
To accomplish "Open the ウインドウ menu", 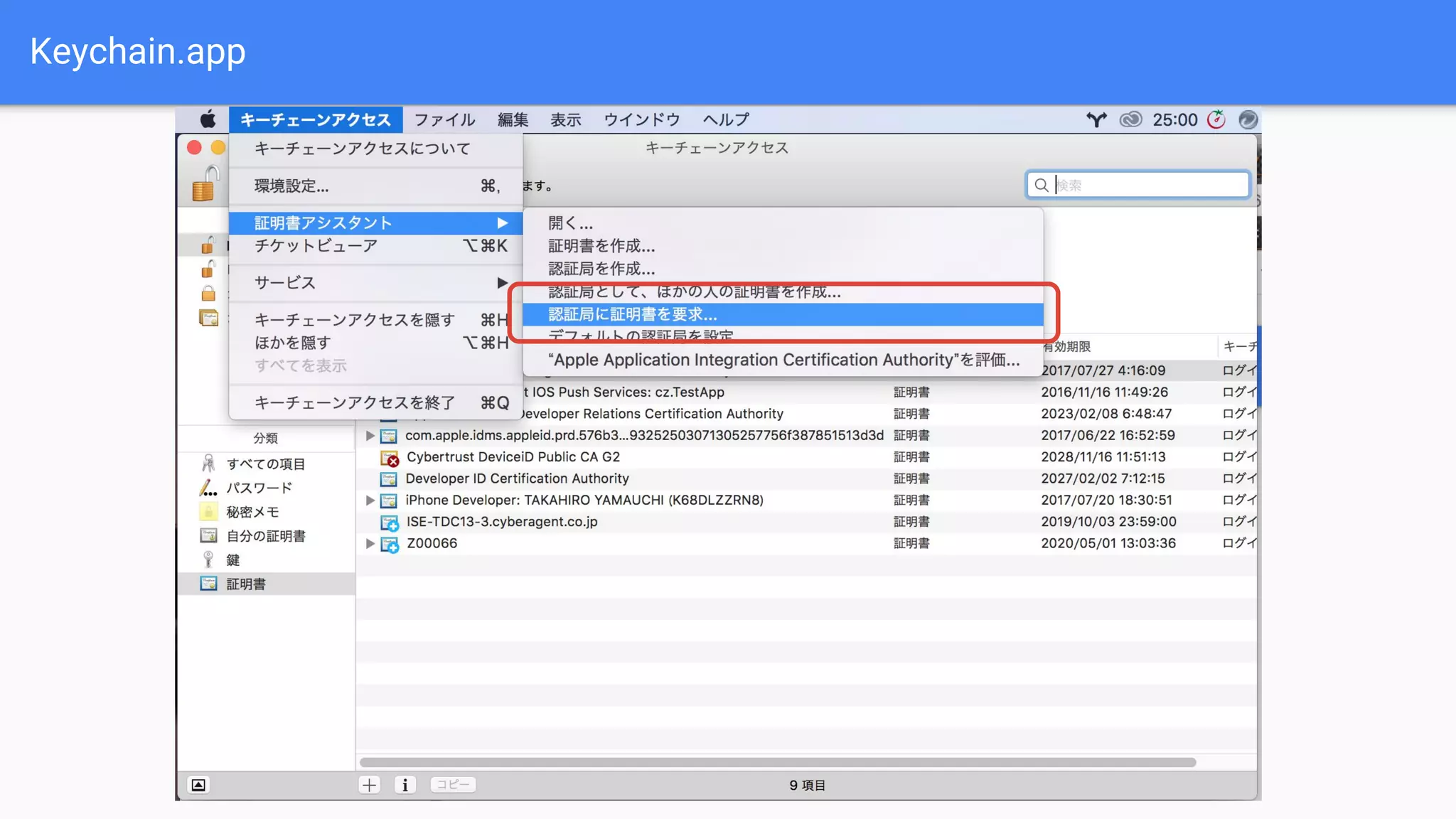I will (642, 119).
